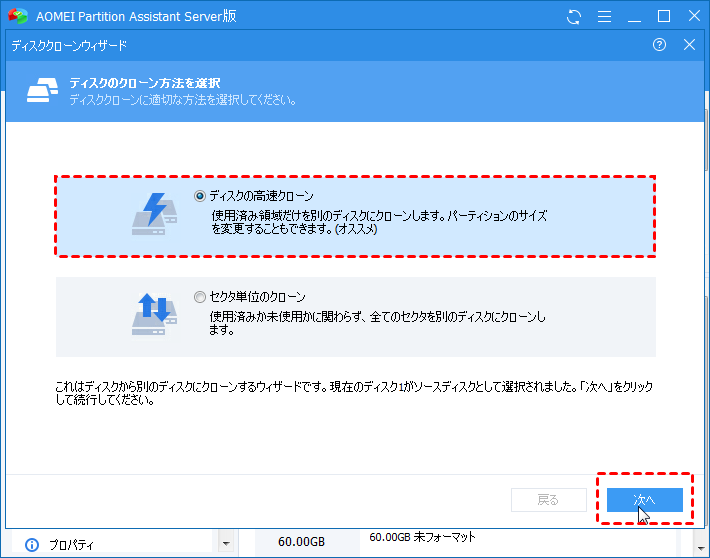Click the AOMEI application logo icon
The image size is (710, 558).
[x=18, y=16]
